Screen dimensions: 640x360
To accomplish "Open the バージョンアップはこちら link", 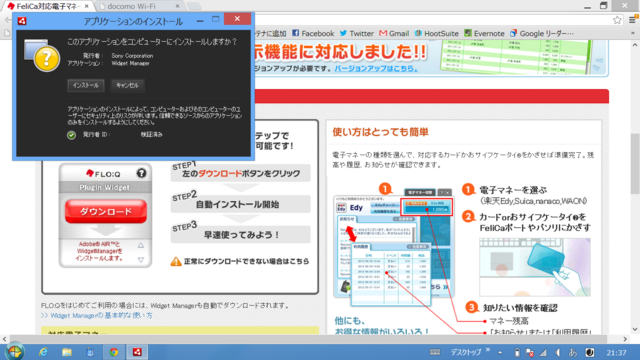I will pos(376,68).
